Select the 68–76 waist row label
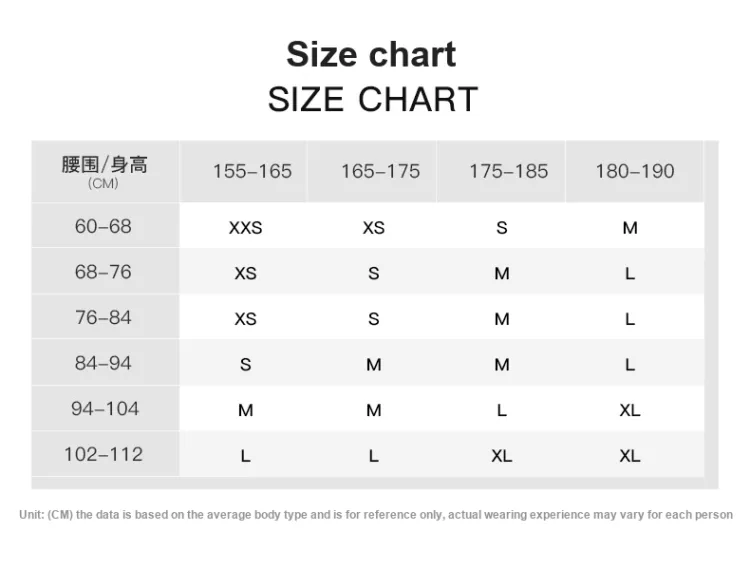The height and width of the screenshot is (570, 750). pos(103,272)
